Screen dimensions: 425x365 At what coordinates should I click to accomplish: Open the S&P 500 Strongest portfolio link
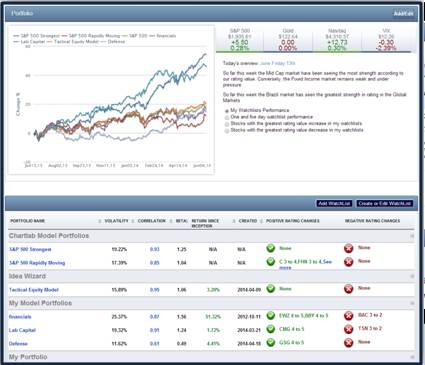(30, 249)
